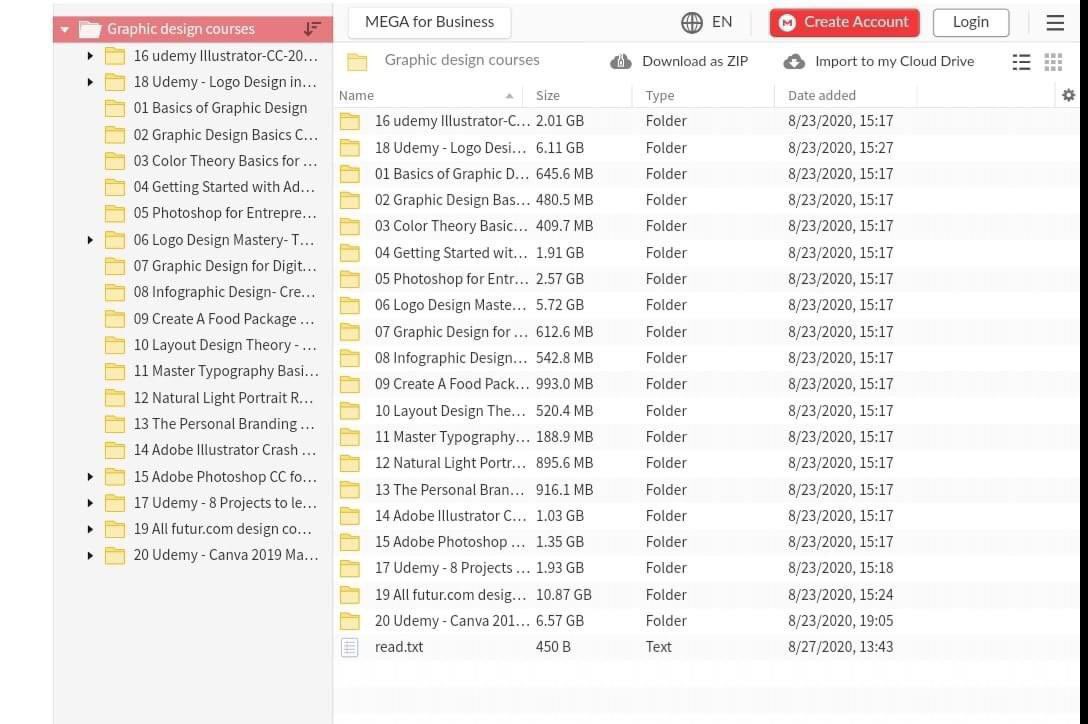The height and width of the screenshot is (724, 1088).
Task: Select 07 Graphic Design for Digit in tree
Action: 225,266
